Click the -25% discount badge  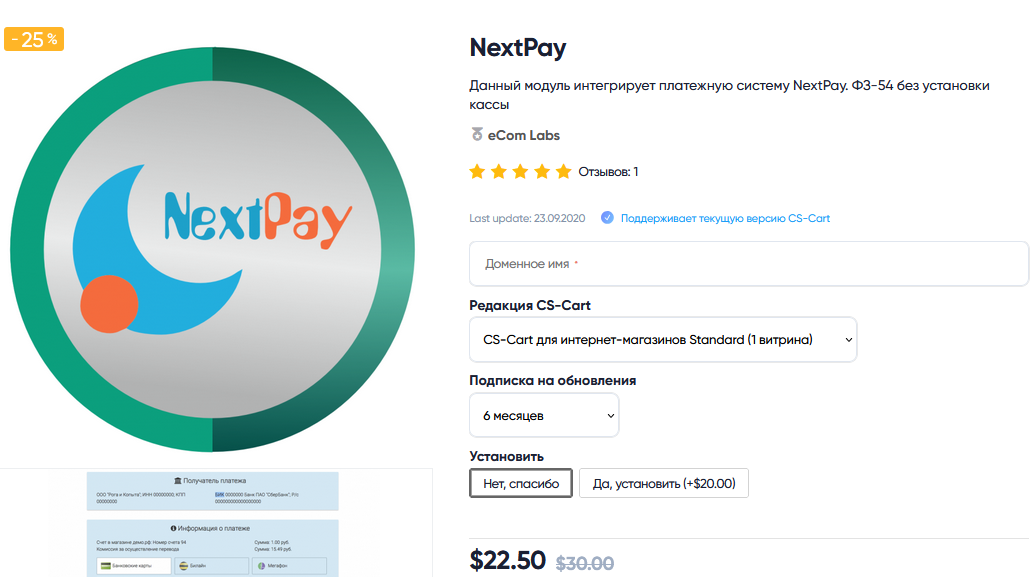click(x=34, y=40)
